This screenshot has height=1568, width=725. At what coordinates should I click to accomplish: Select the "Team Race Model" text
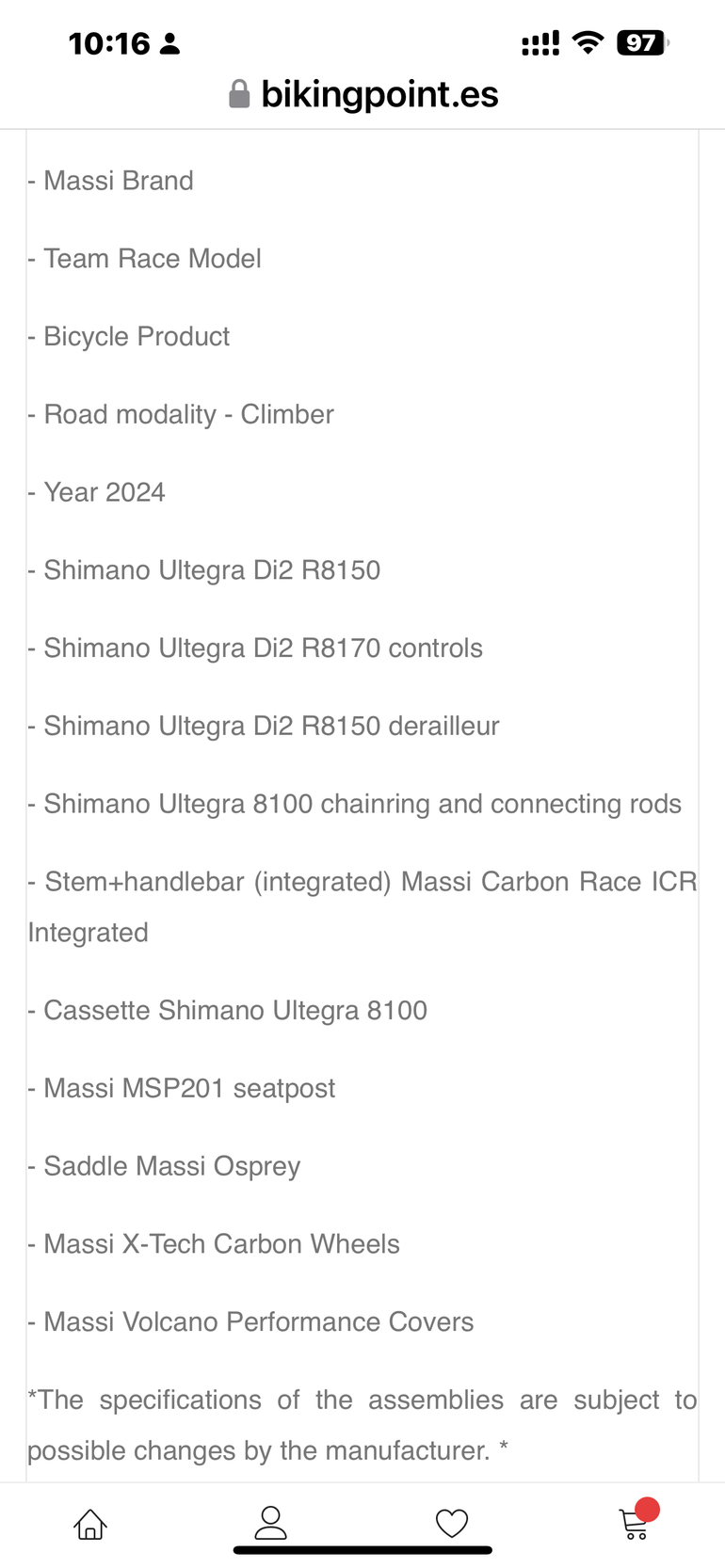153,259
